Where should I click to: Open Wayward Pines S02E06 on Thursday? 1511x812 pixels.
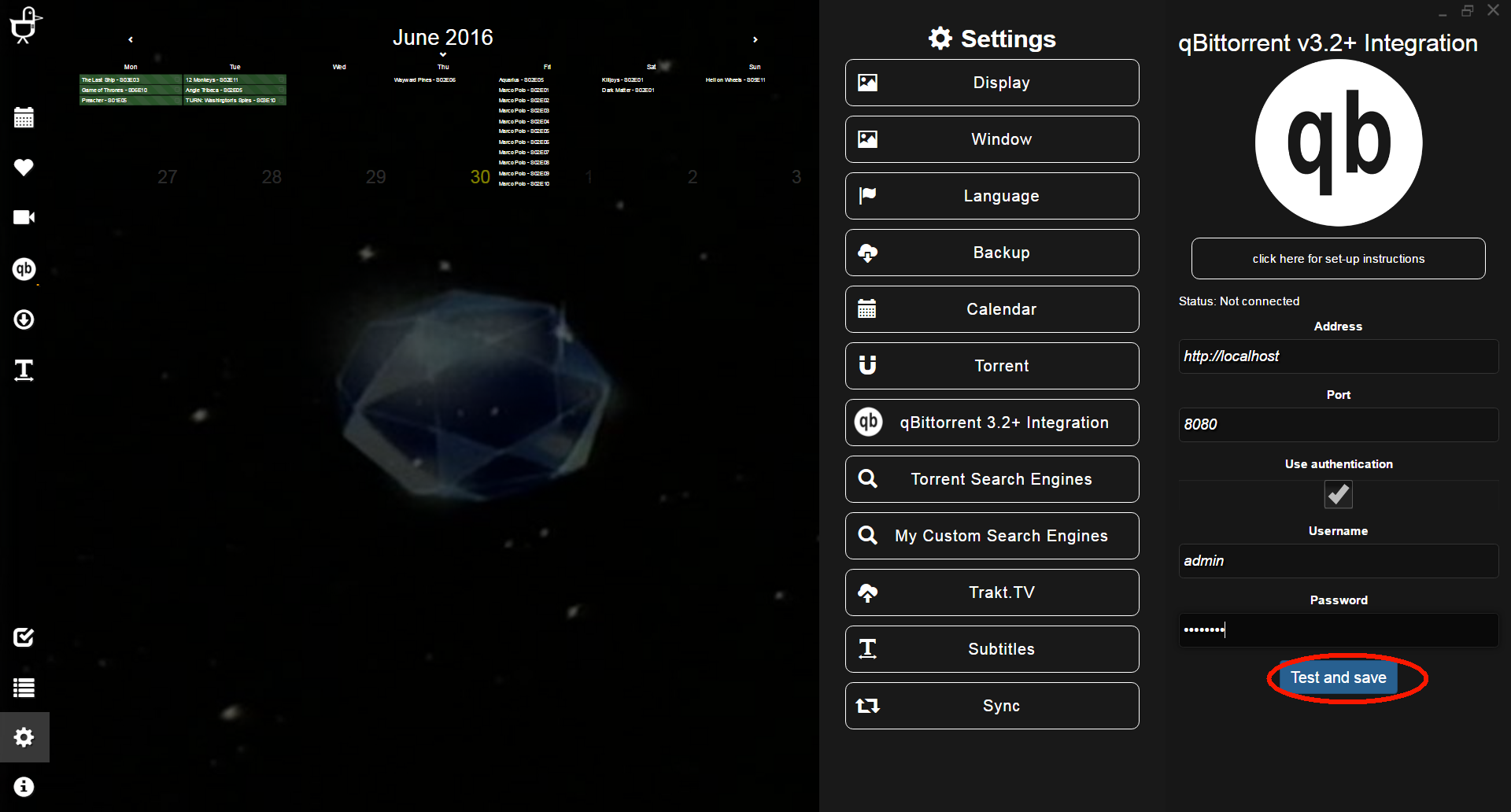(425, 79)
